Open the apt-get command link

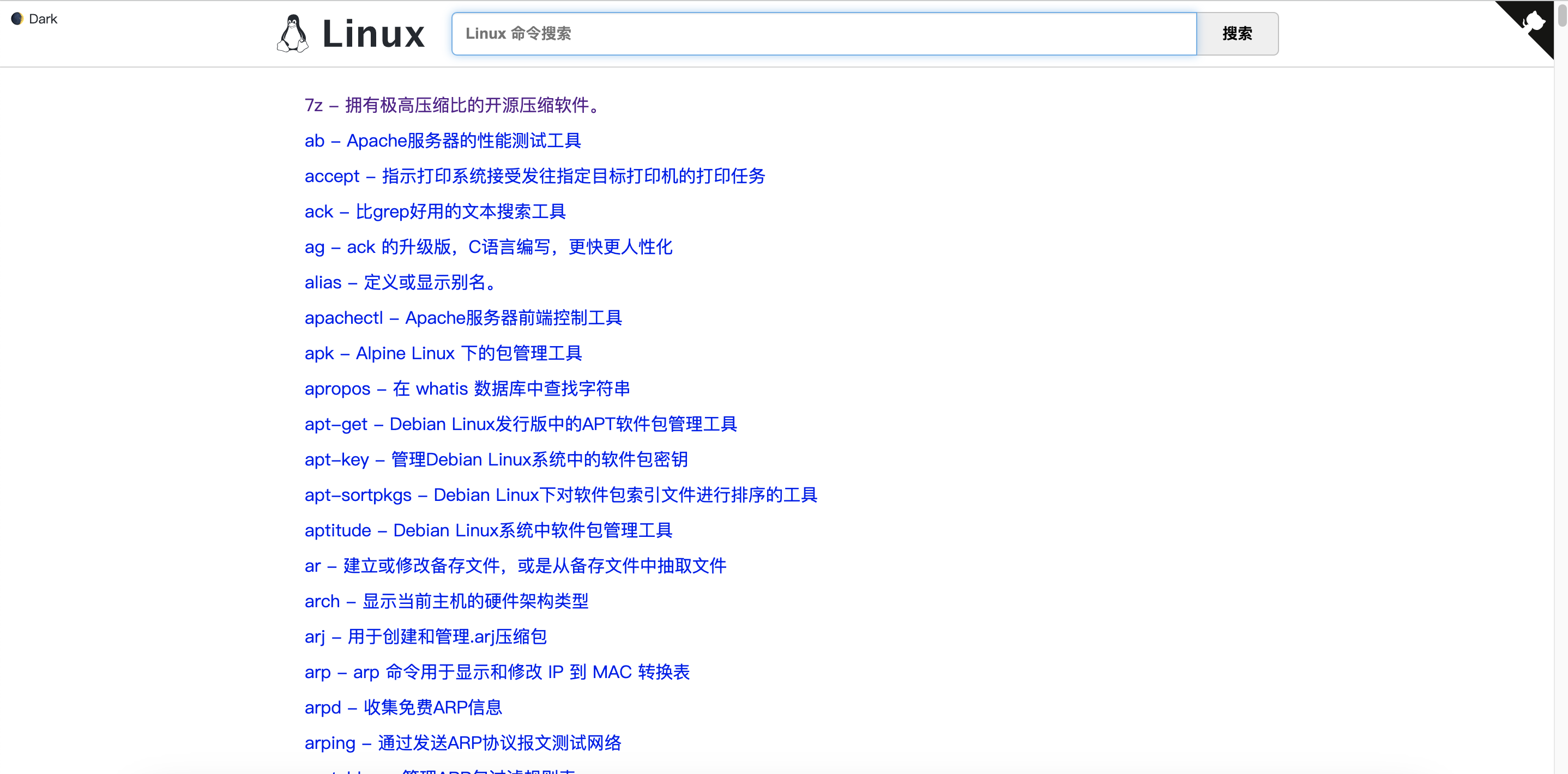pos(521,424)
